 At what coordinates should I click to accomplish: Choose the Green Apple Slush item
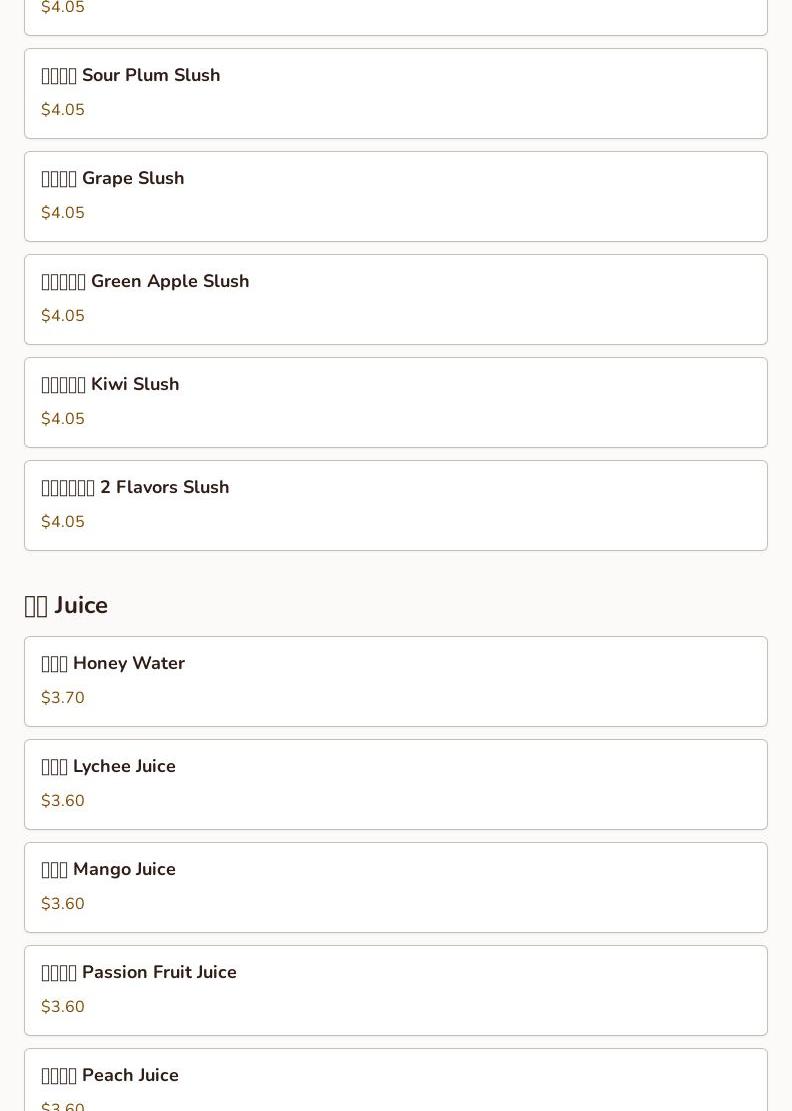(x=145, y=282)
